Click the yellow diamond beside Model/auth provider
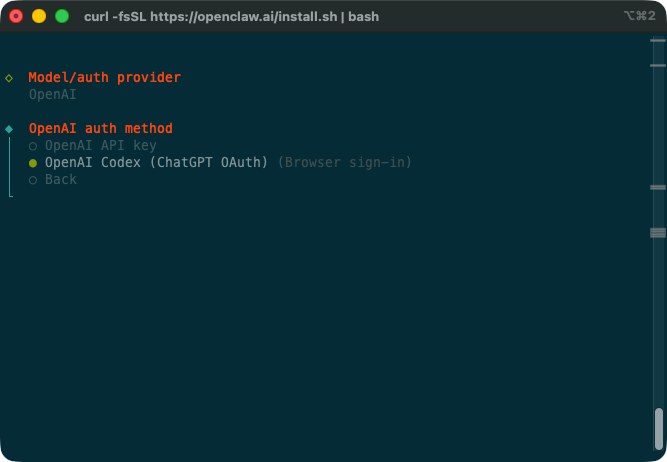Image resolution: width=667 pixels, height=462 pixels. pyautogui.click(x=9, y=77)
